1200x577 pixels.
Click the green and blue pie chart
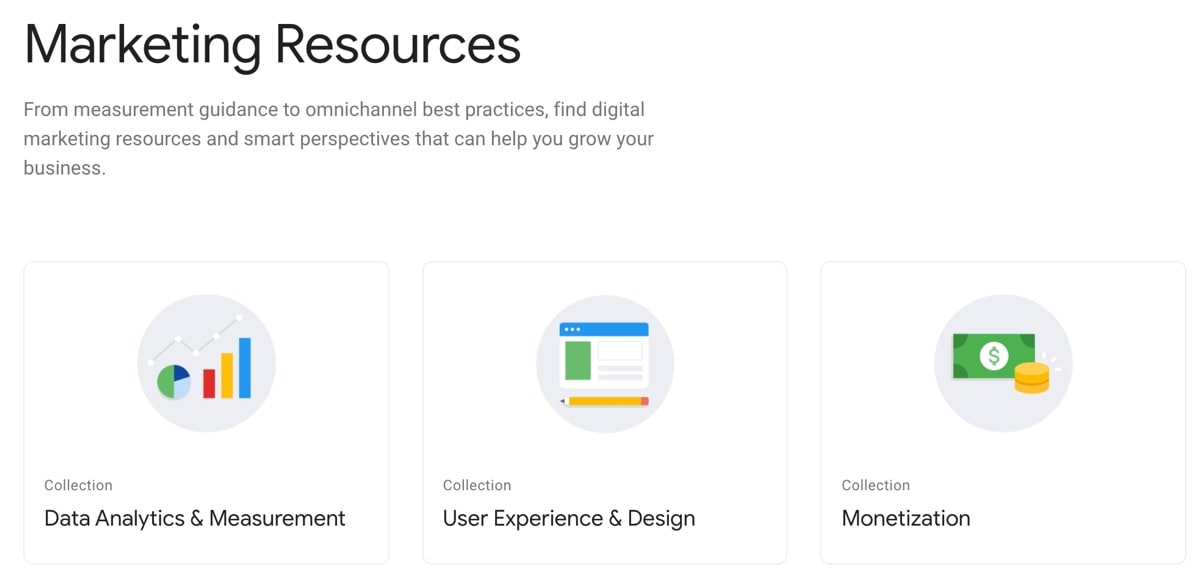pos(174,381)
